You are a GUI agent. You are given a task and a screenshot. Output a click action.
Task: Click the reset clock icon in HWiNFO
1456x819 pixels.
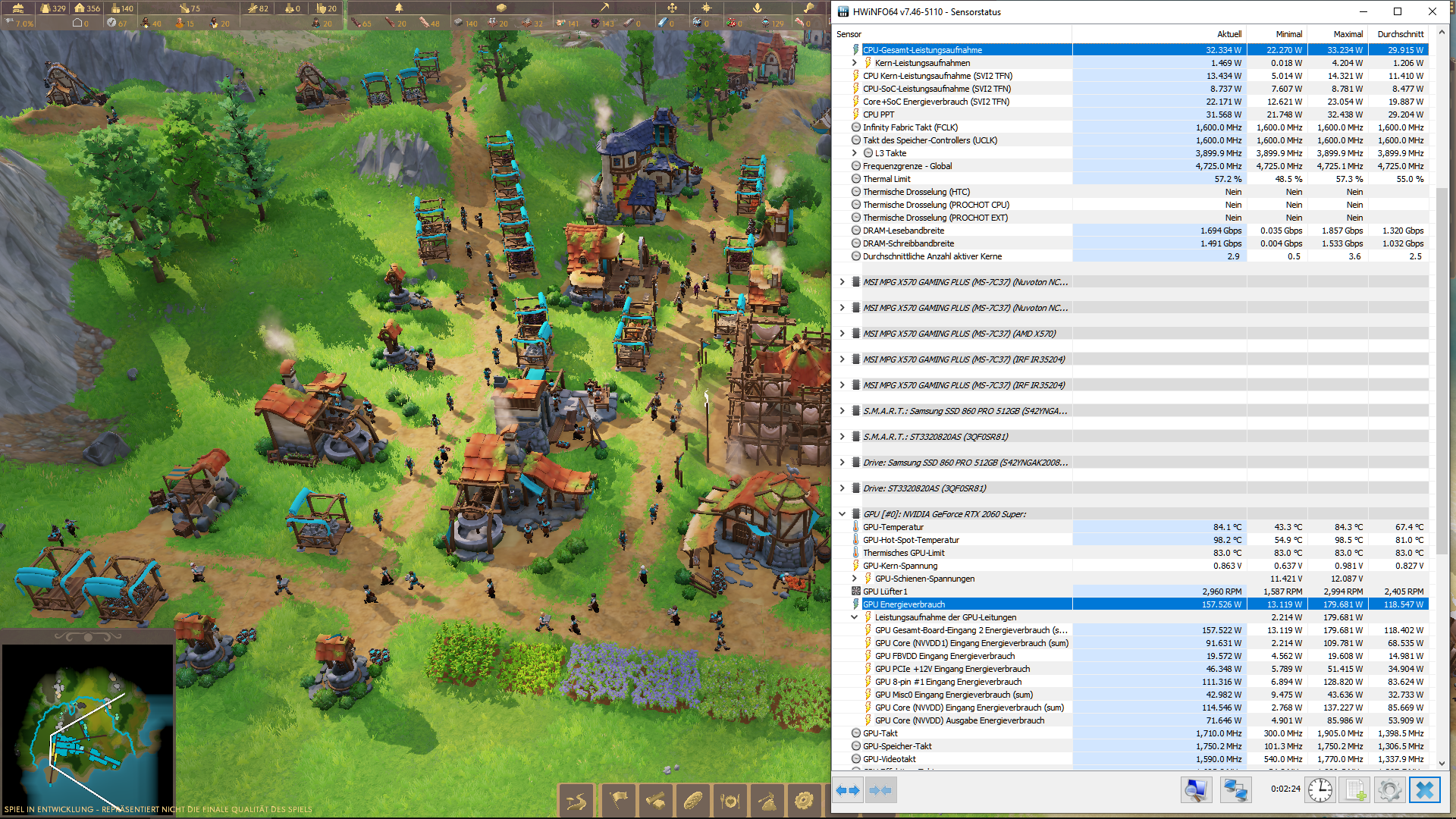tap(1319, 790)
